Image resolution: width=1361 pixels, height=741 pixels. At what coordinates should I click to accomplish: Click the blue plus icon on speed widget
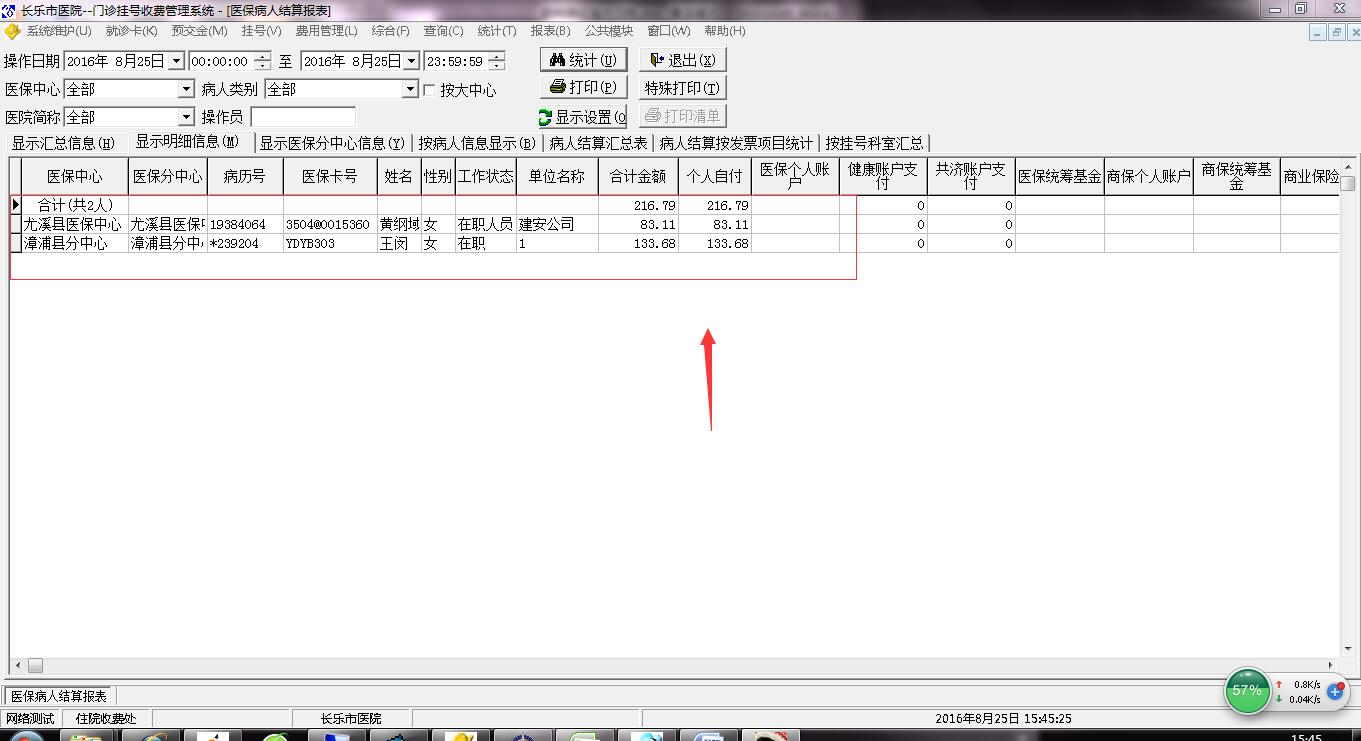(x=1334, y=691)
